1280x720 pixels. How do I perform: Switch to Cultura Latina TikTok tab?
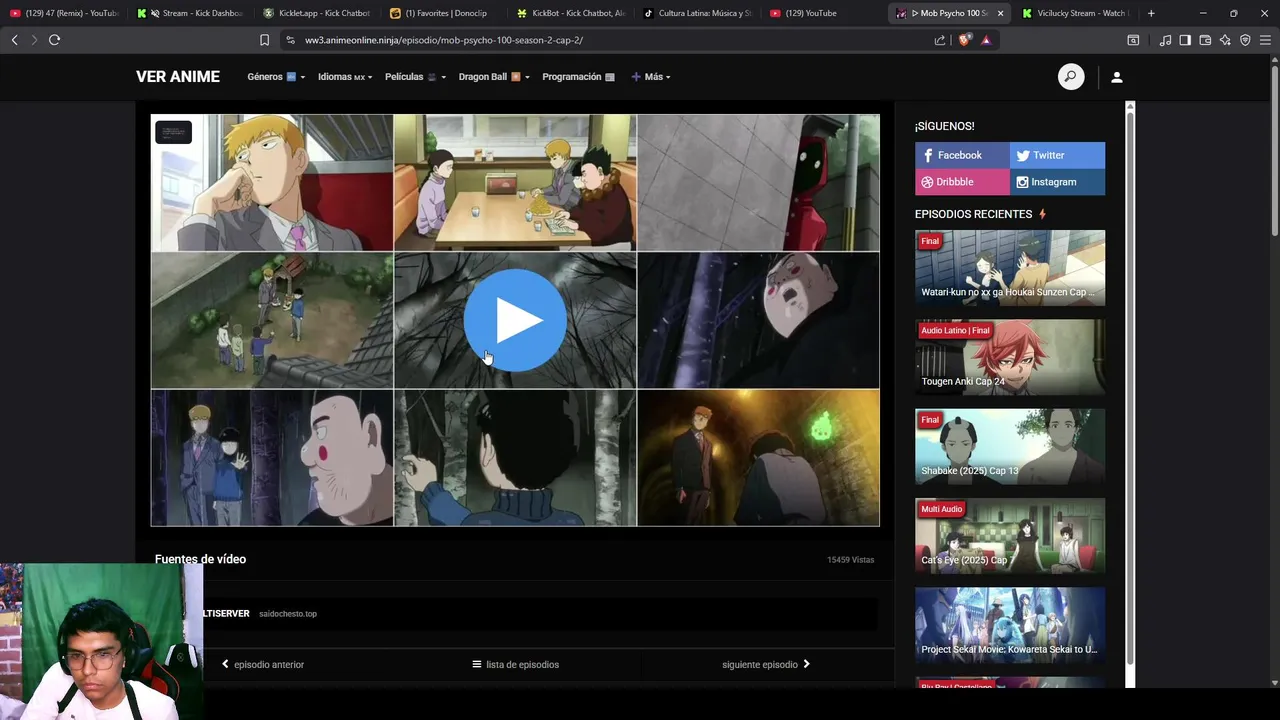[698, 13]
